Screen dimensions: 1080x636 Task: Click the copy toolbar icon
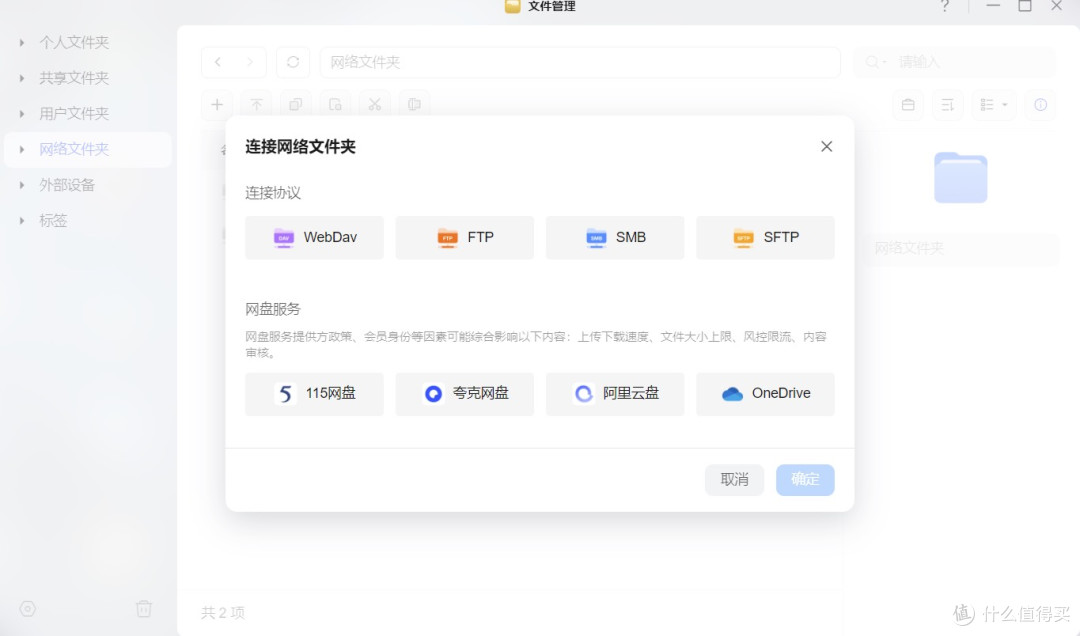pyautogui.click(x=295, y=105)
